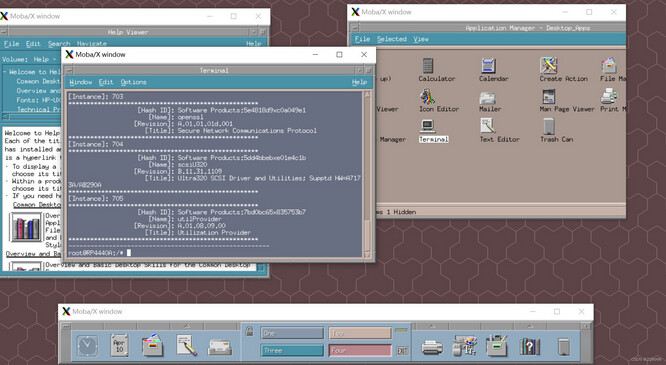This screenshot has height=365, width=666.
Task: Open the Calculator icon in Application Manager
Action: tap(428, 66)
